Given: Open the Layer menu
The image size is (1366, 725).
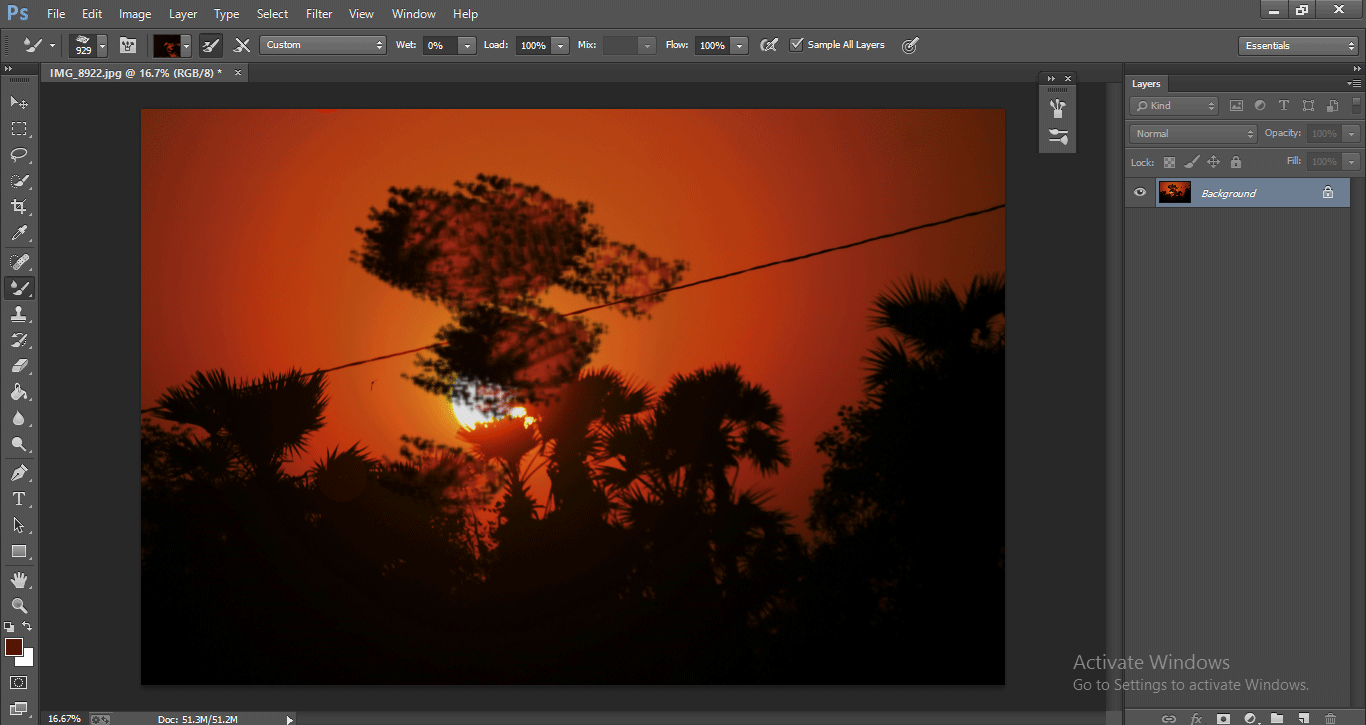Looking at the screenshot, I should tap(183, 14).
